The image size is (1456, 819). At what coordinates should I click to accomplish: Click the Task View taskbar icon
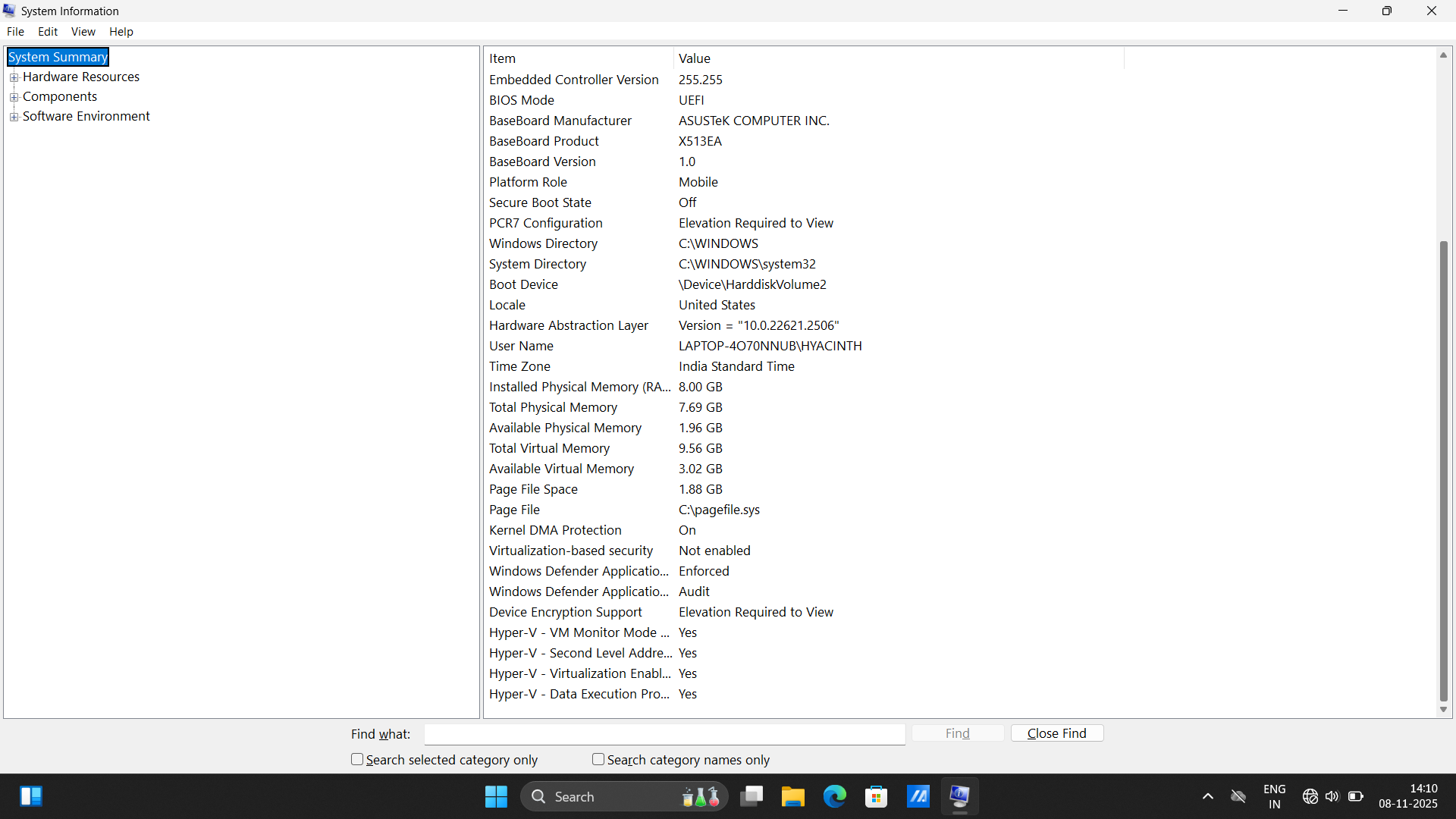752,796
